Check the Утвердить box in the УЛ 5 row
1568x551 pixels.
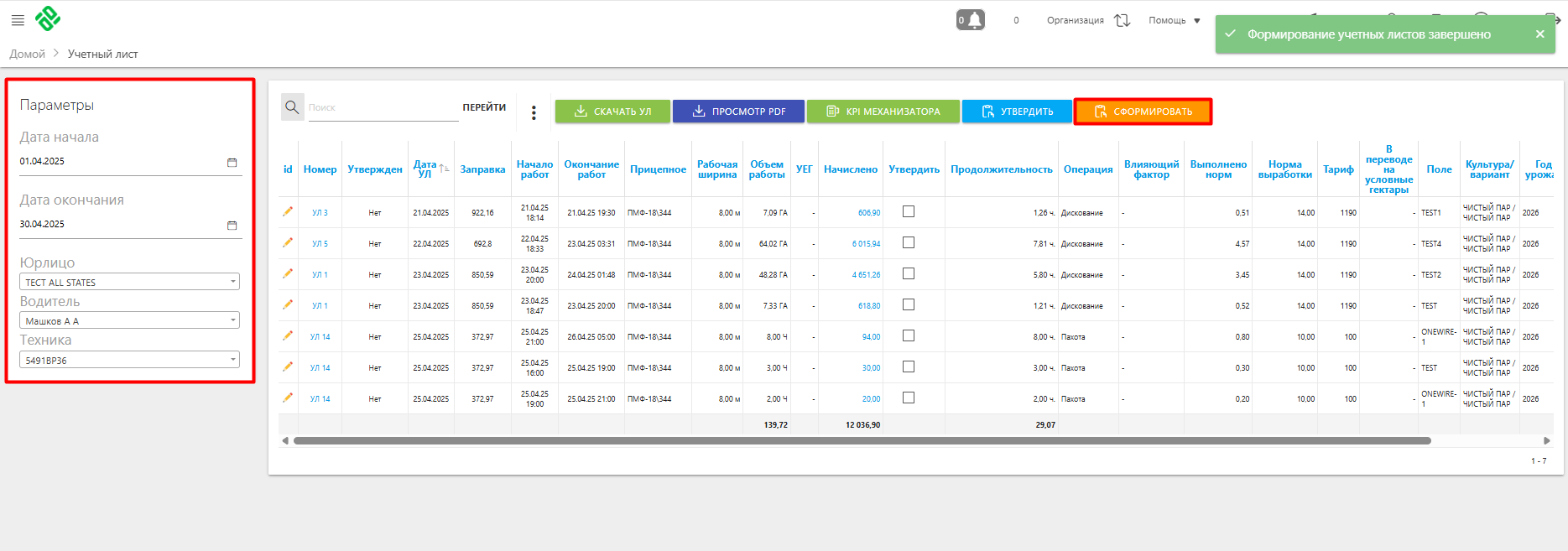pos(909,242)
